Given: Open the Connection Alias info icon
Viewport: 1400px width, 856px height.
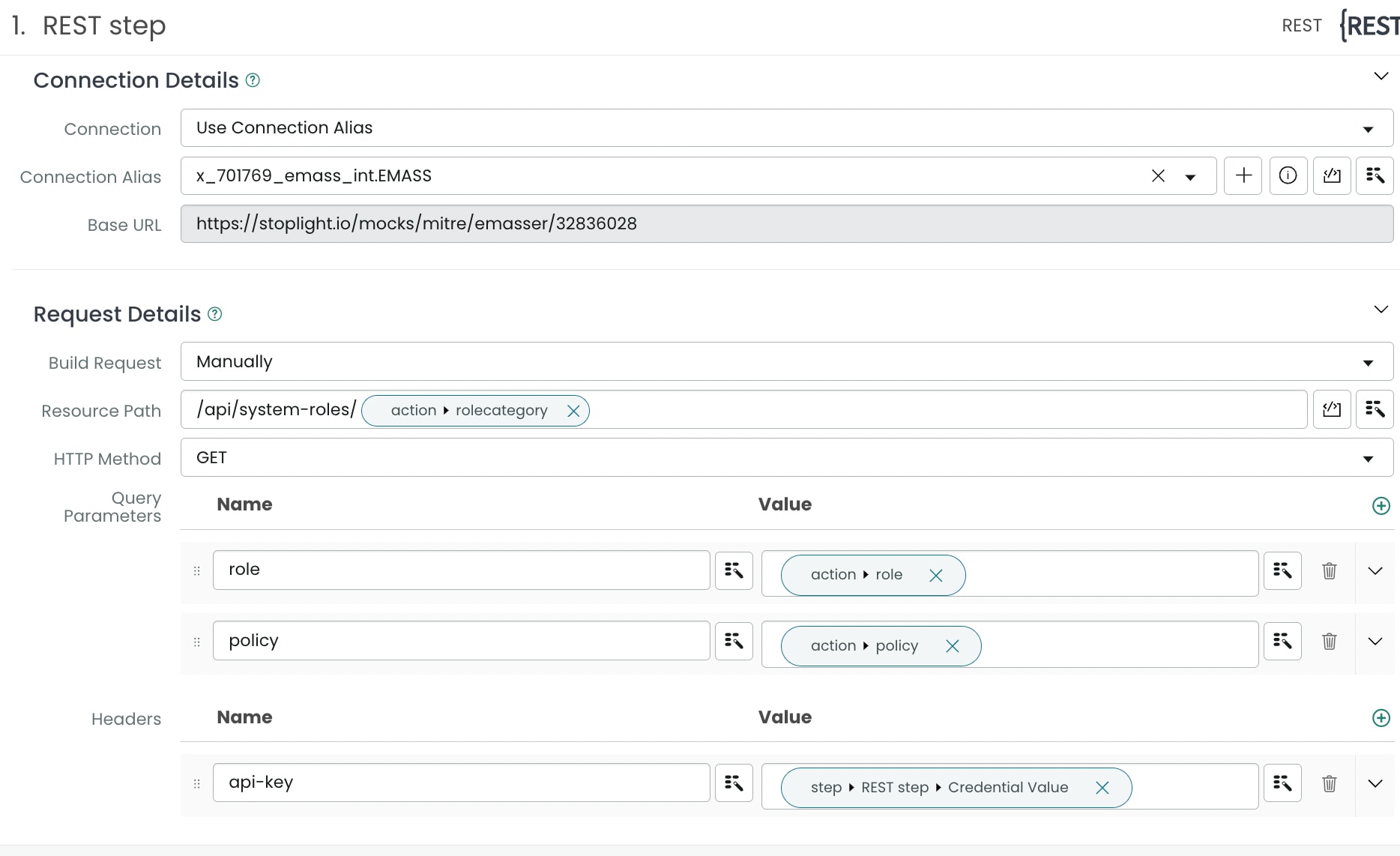Looking at the screenshot, I should (x=1288, y=175).
